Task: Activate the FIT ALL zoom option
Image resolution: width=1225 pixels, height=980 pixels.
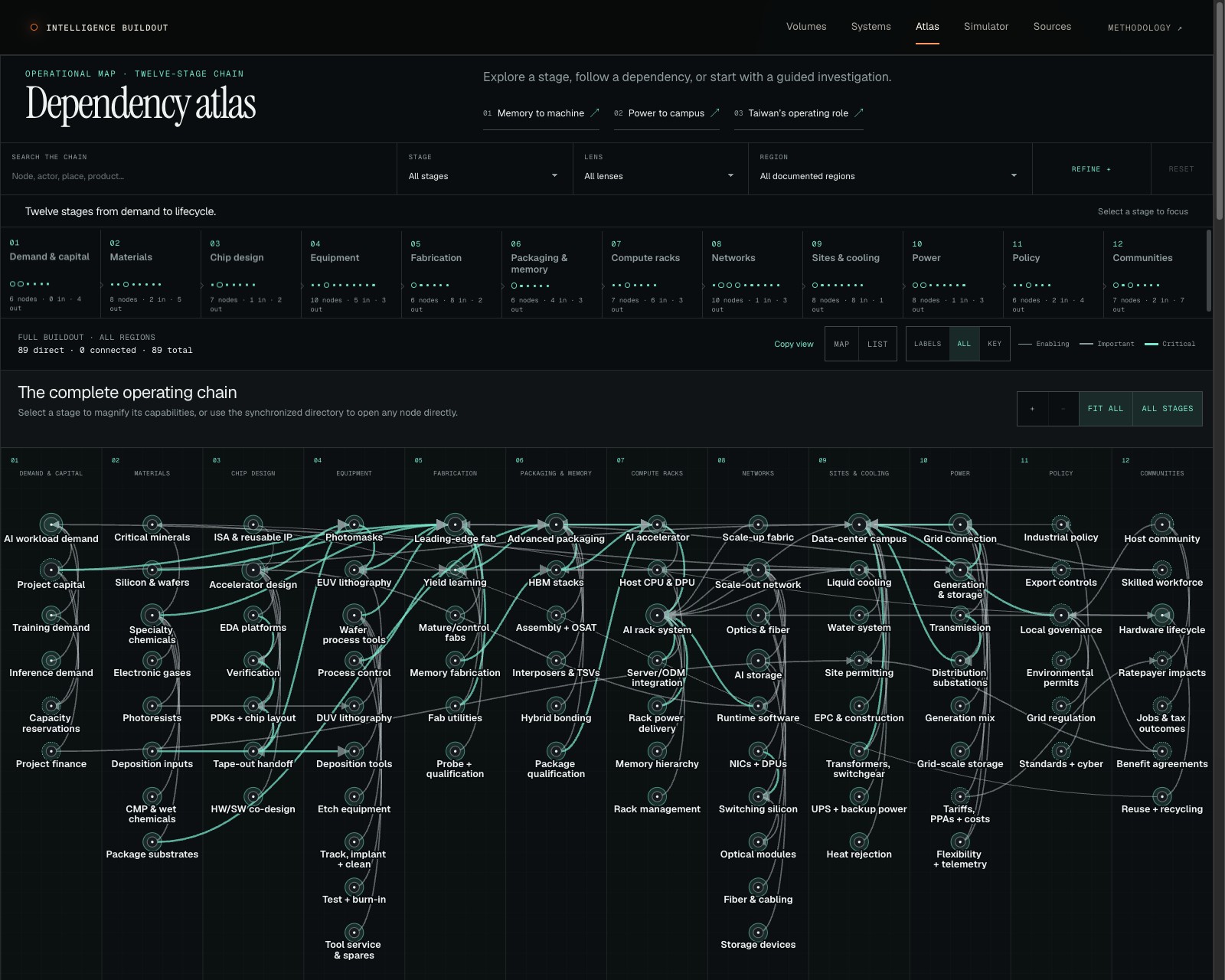Action: 1106,409
